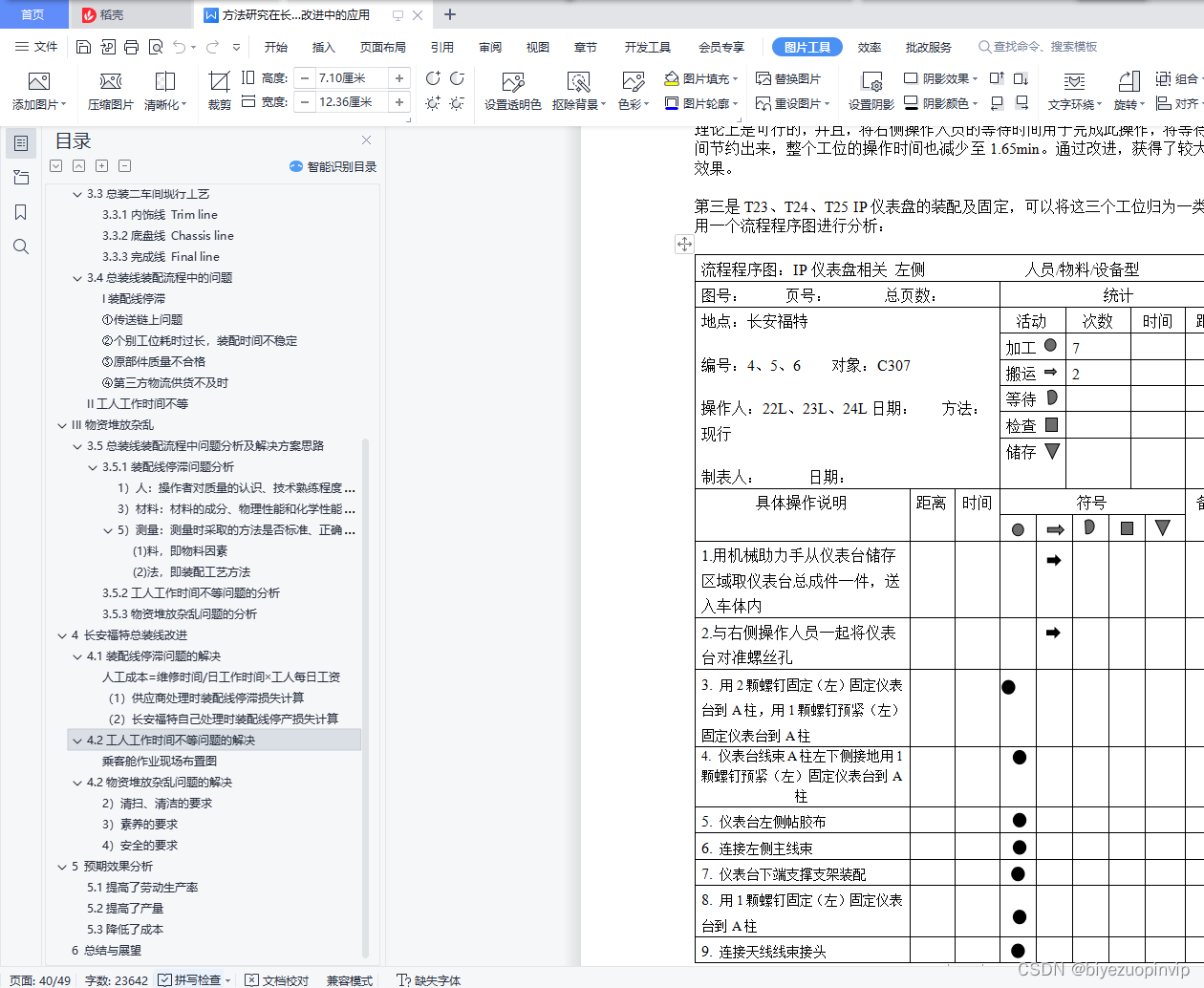The width and height of the screenshot is (1204, 988).
Task: Switch to the 审阅 ribbon tab
Action: [x=490, y=47]
